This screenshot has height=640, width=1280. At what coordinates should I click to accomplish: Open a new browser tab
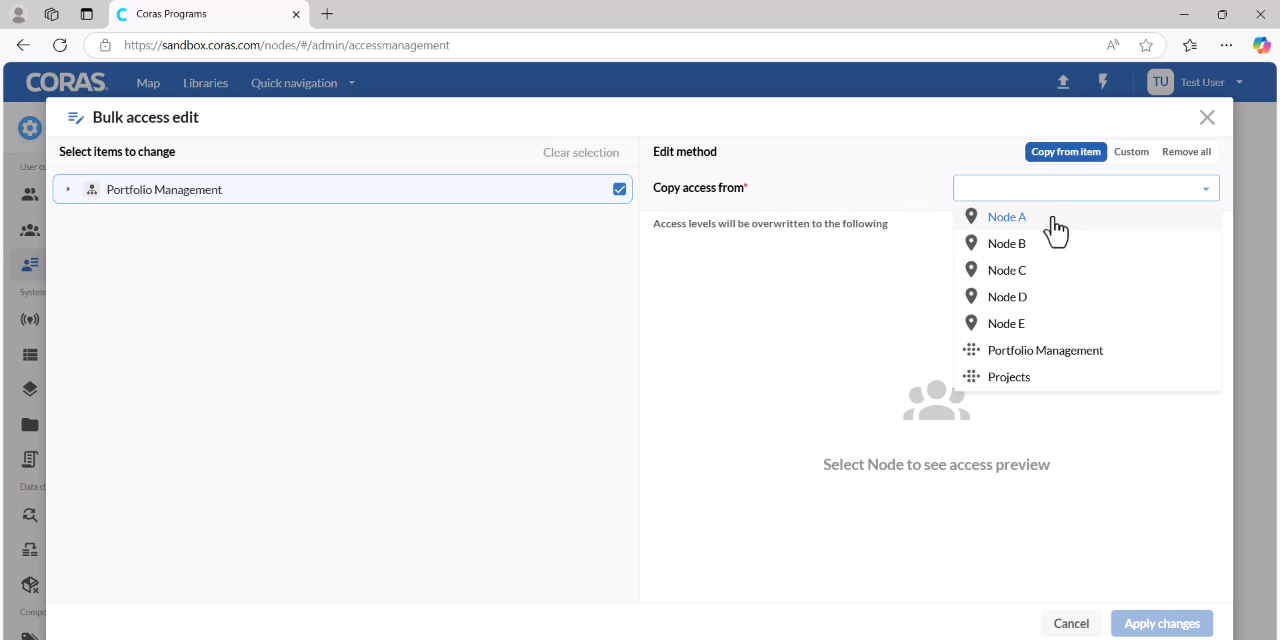tap(327, 14)
